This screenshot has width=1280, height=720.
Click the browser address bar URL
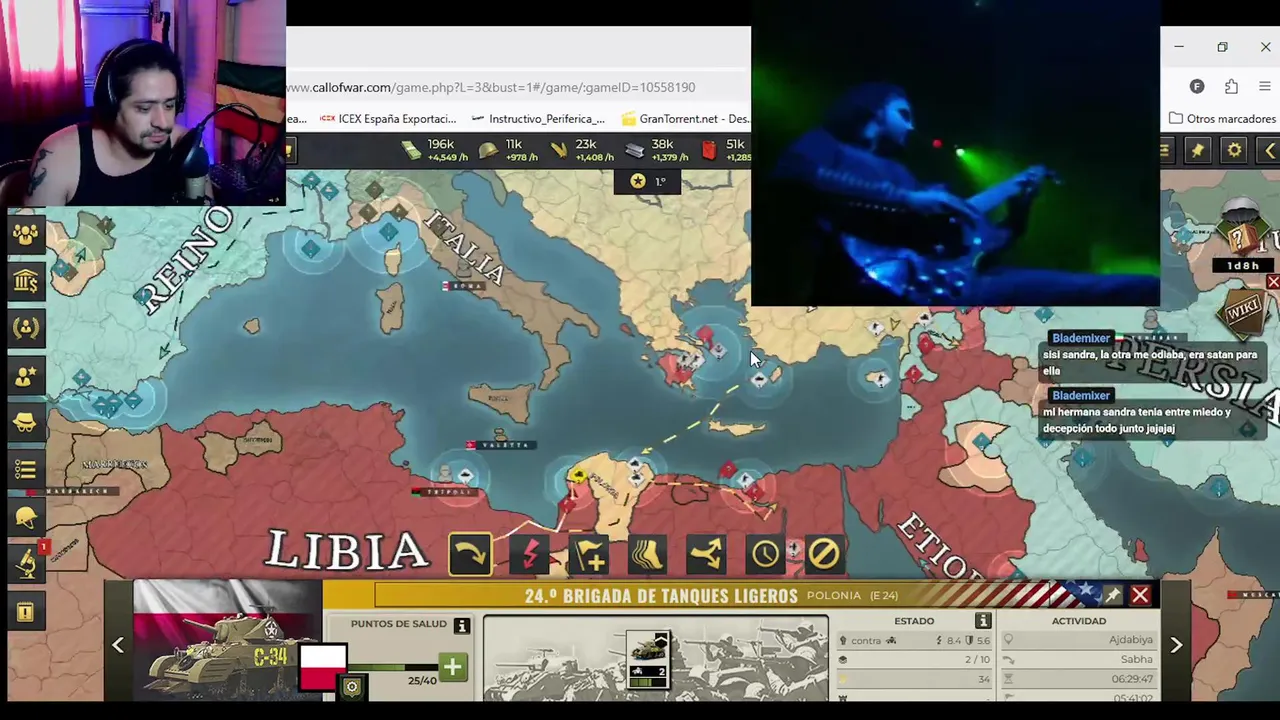tap(490, 87)
